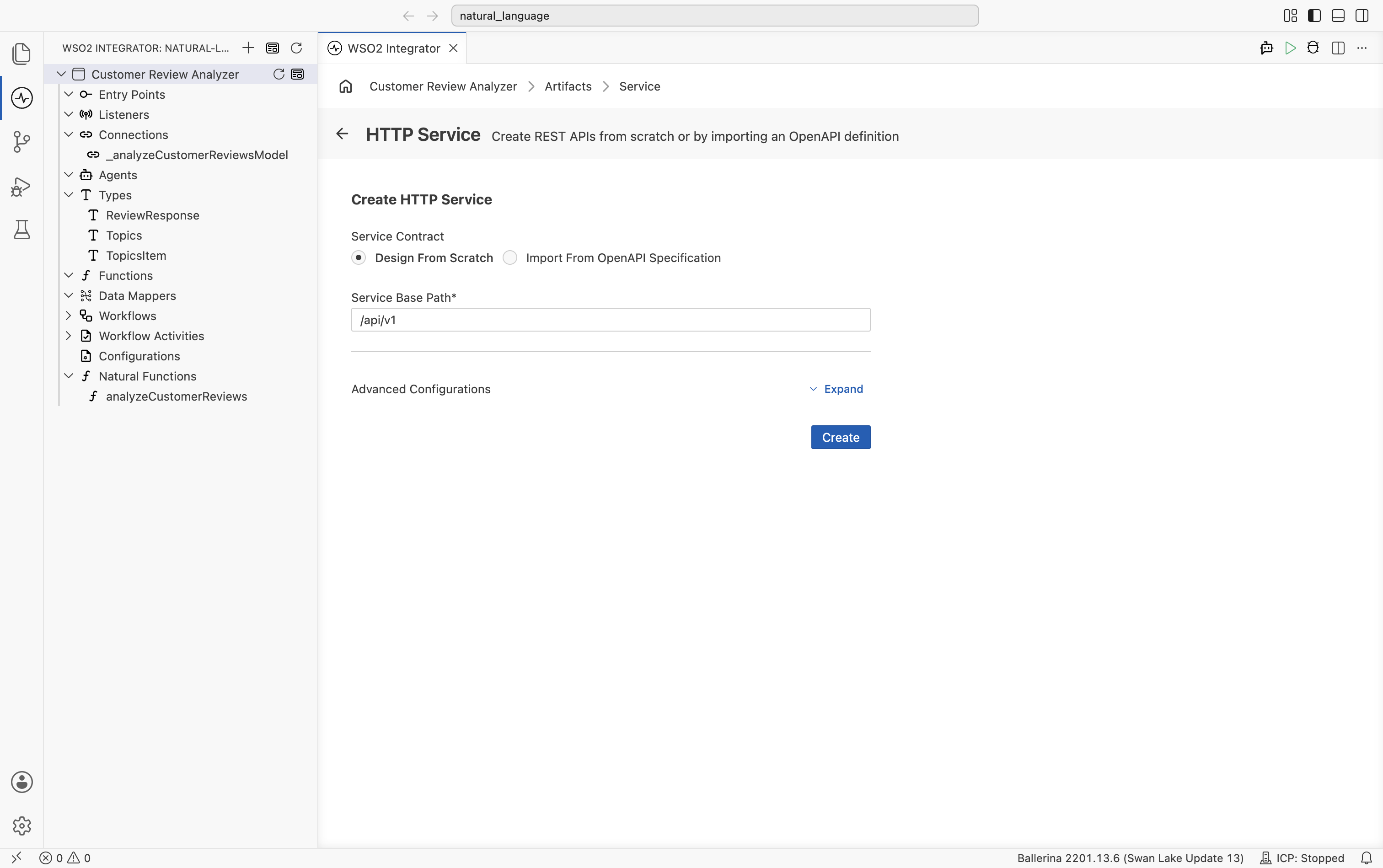Split the editor to the right
The height and width of the screenshot is (868, 1383).
coord(1338,48)
